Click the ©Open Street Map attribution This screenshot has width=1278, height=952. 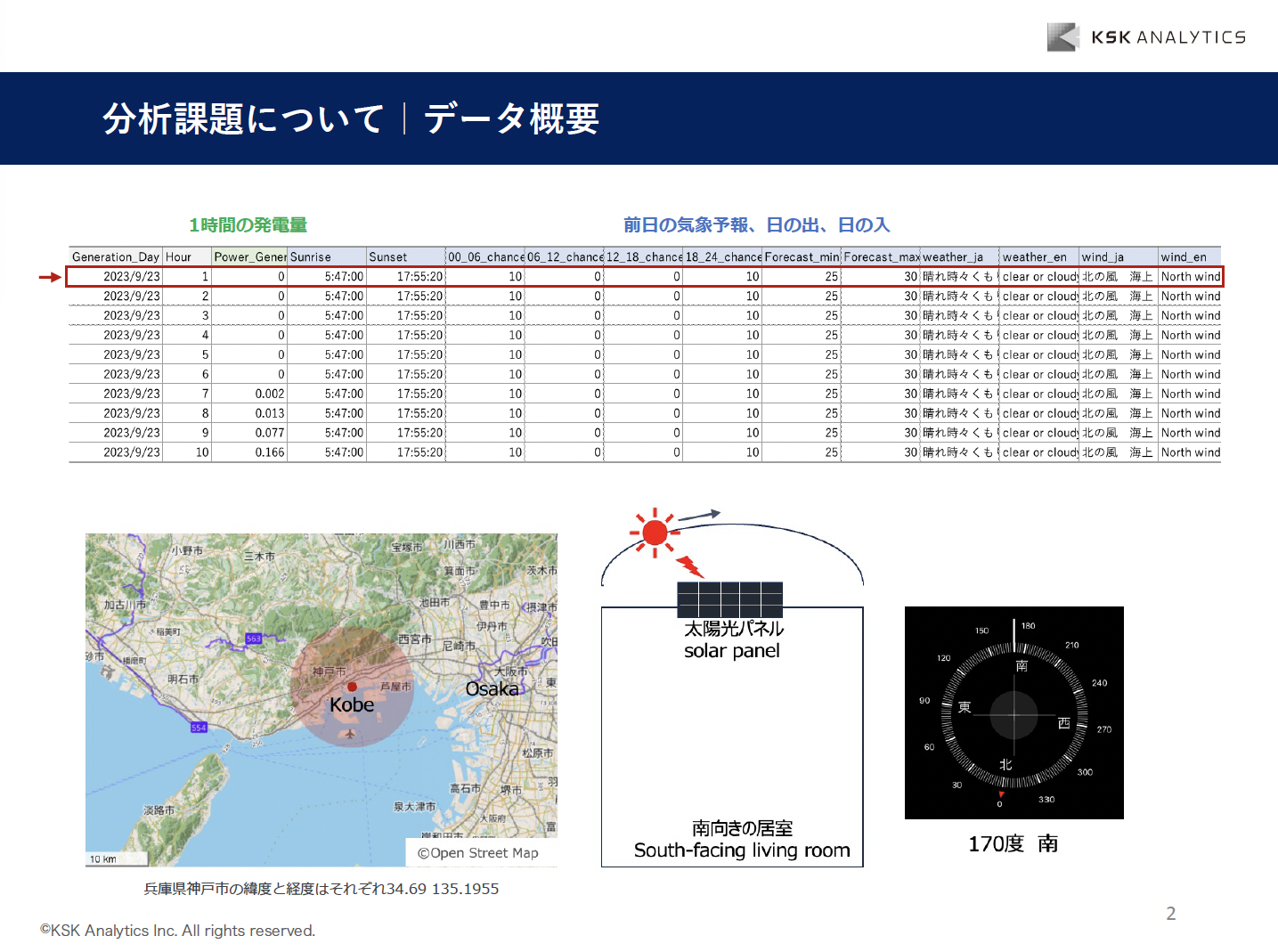[x=478, y=852]
